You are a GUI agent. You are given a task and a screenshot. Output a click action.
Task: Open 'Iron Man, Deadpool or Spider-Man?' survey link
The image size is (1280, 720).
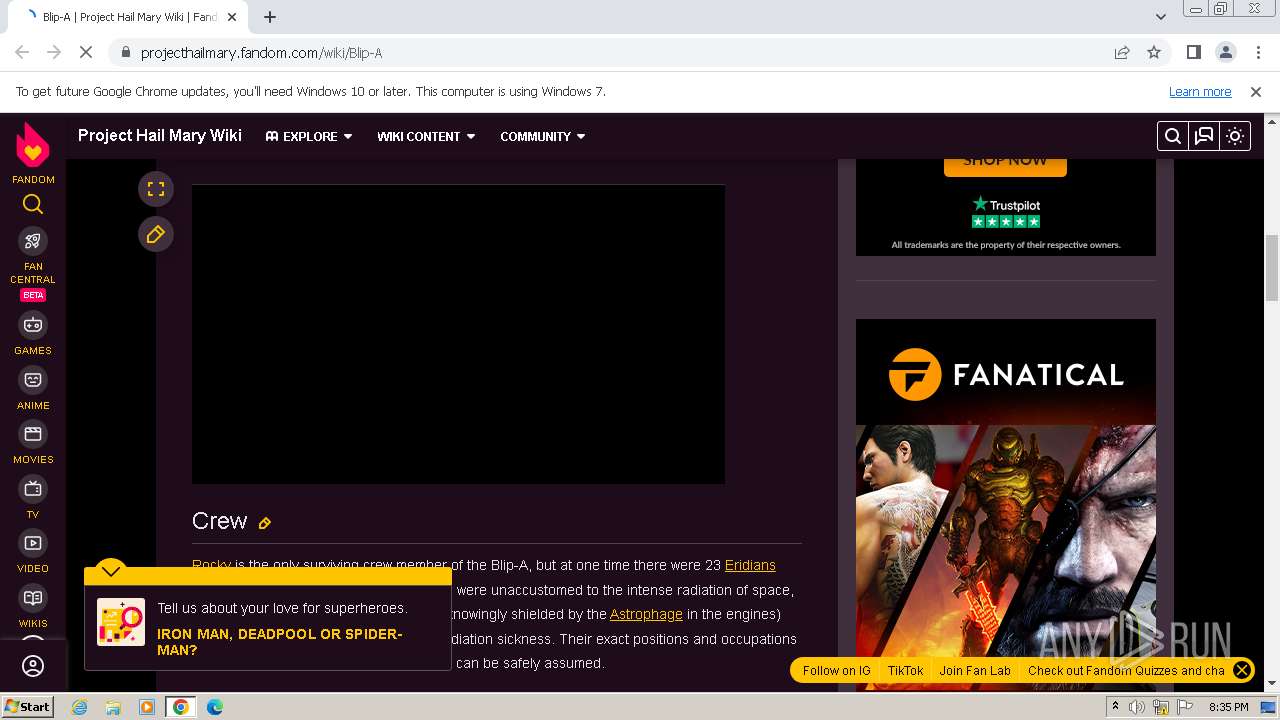click(280, 642)
